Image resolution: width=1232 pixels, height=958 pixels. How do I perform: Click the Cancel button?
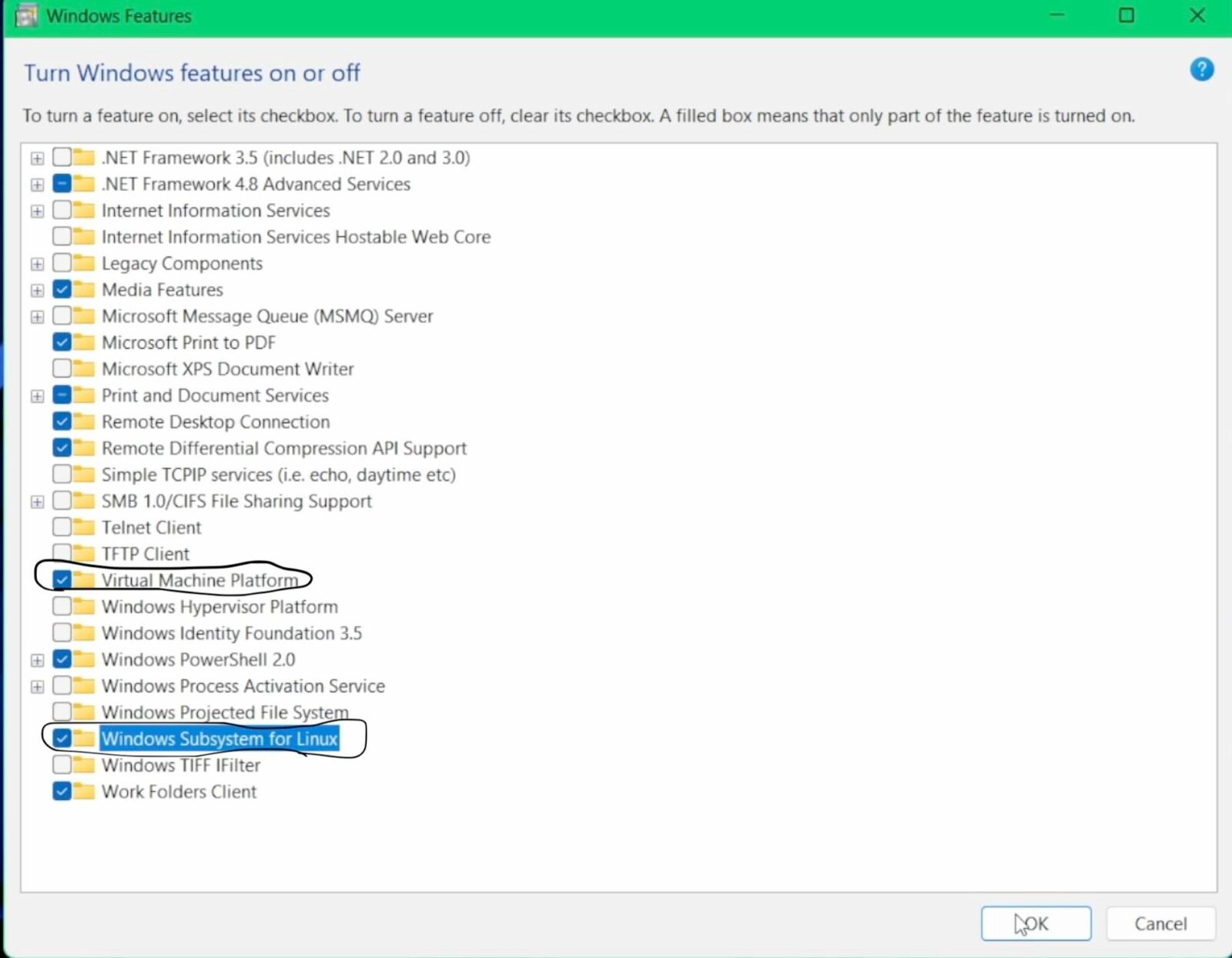[1160, 923]
